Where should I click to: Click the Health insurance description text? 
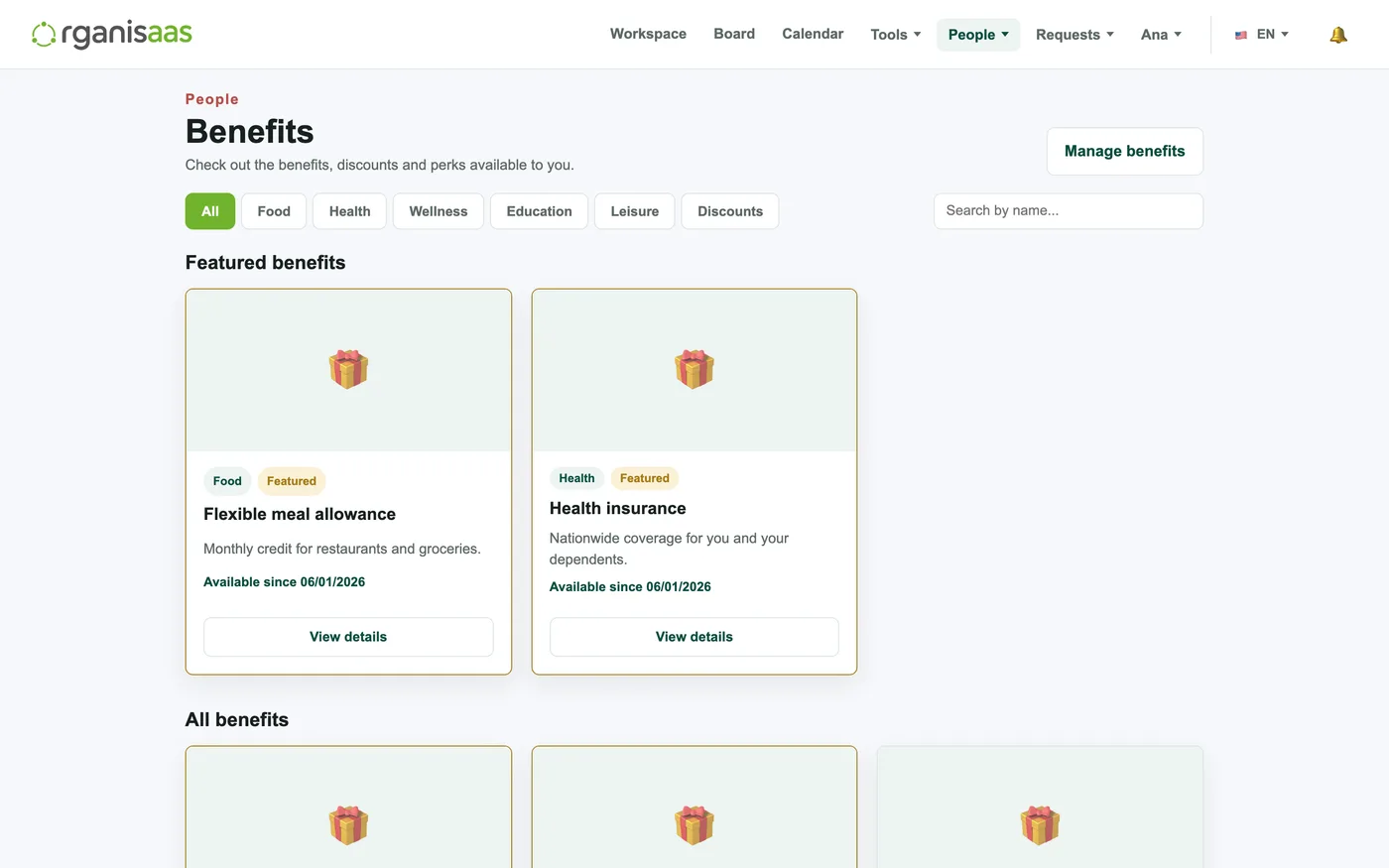670,549
